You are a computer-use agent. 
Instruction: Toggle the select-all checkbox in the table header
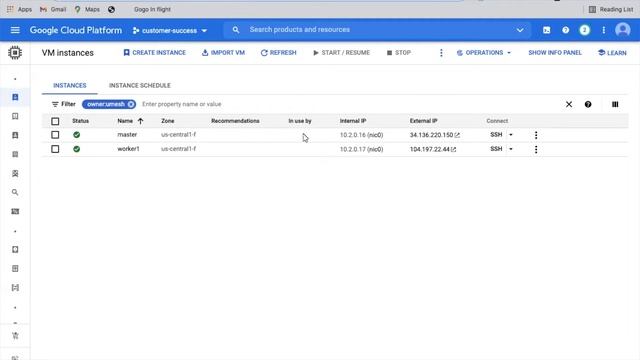55,121
